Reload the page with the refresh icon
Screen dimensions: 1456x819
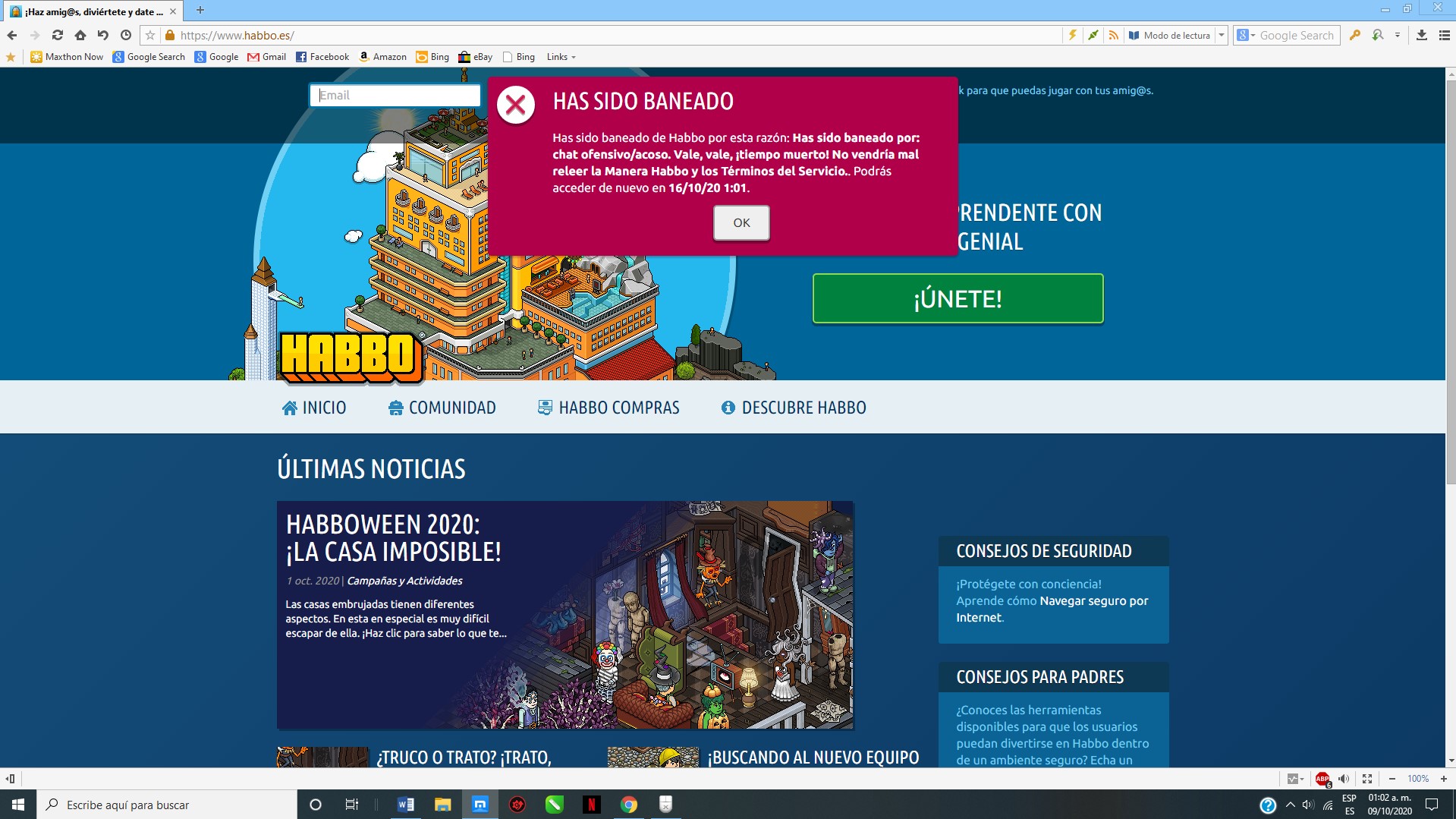coord(58,35)
